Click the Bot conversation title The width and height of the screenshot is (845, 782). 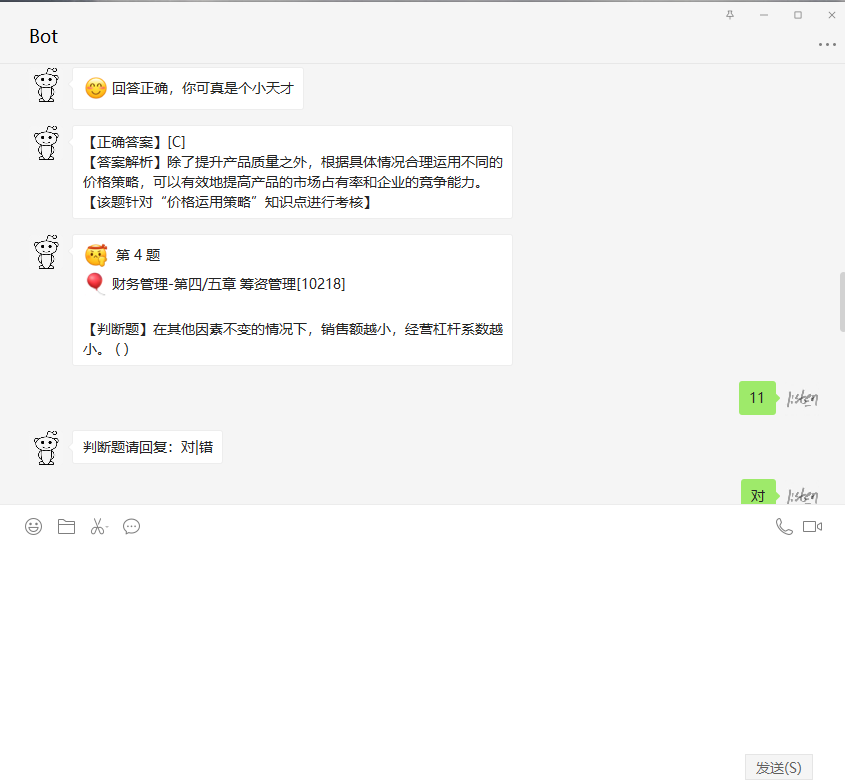(44, 36)
